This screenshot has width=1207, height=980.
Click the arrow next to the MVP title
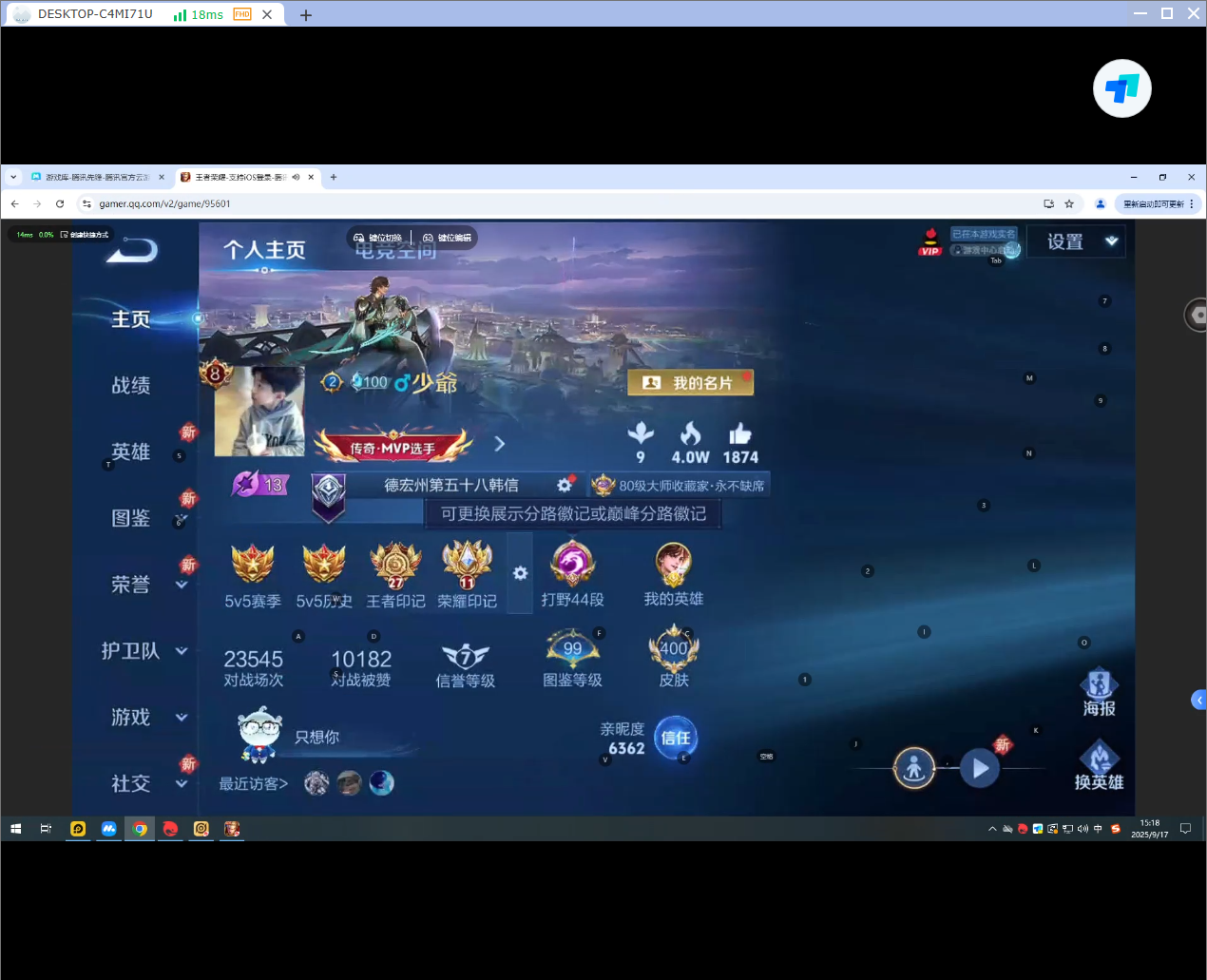pyautogui.click(x=500, y=444)
